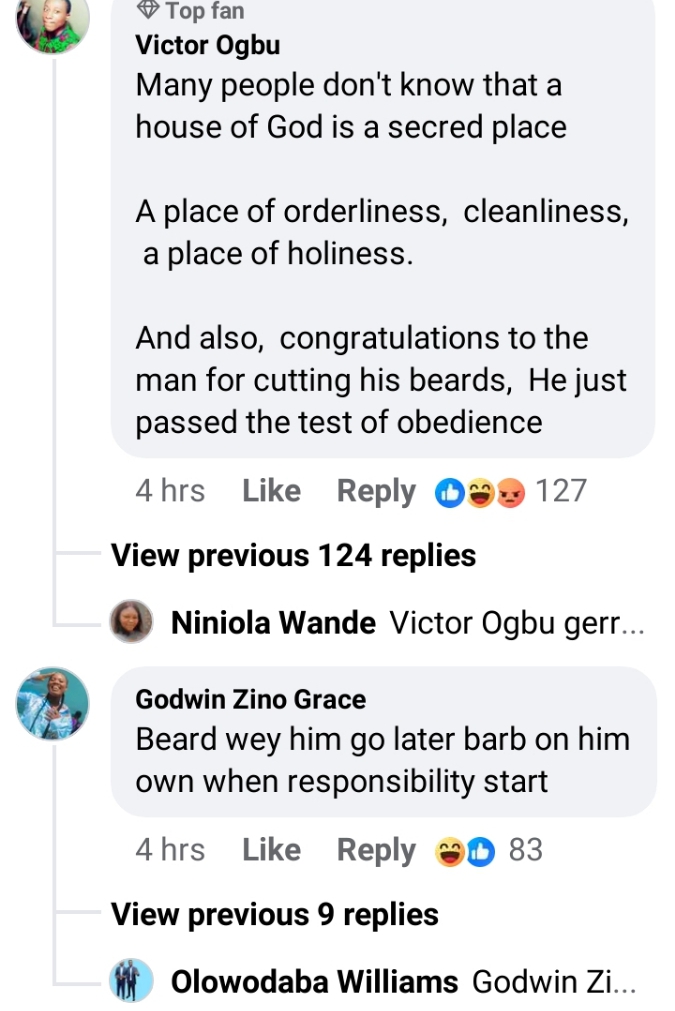This screenshot has width=675, height=1011.
Task: Expand View previous 9 replies
Action: pos(274,914)
